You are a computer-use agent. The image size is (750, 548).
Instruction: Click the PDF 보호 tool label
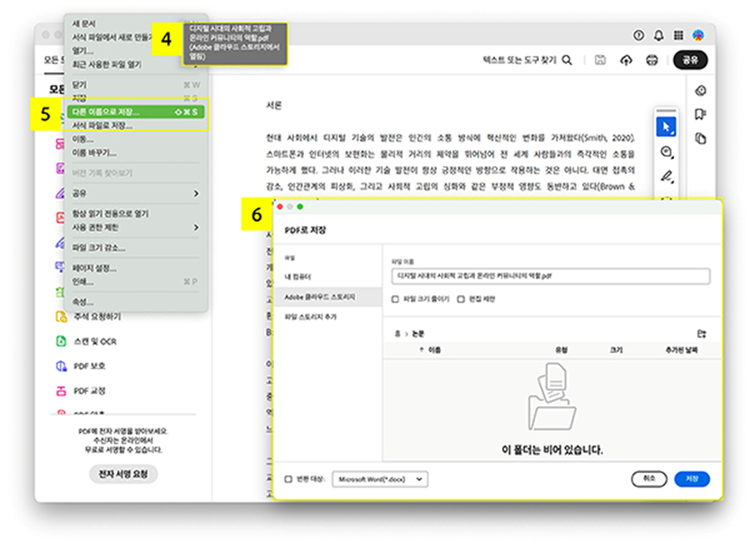click(89, 366)
